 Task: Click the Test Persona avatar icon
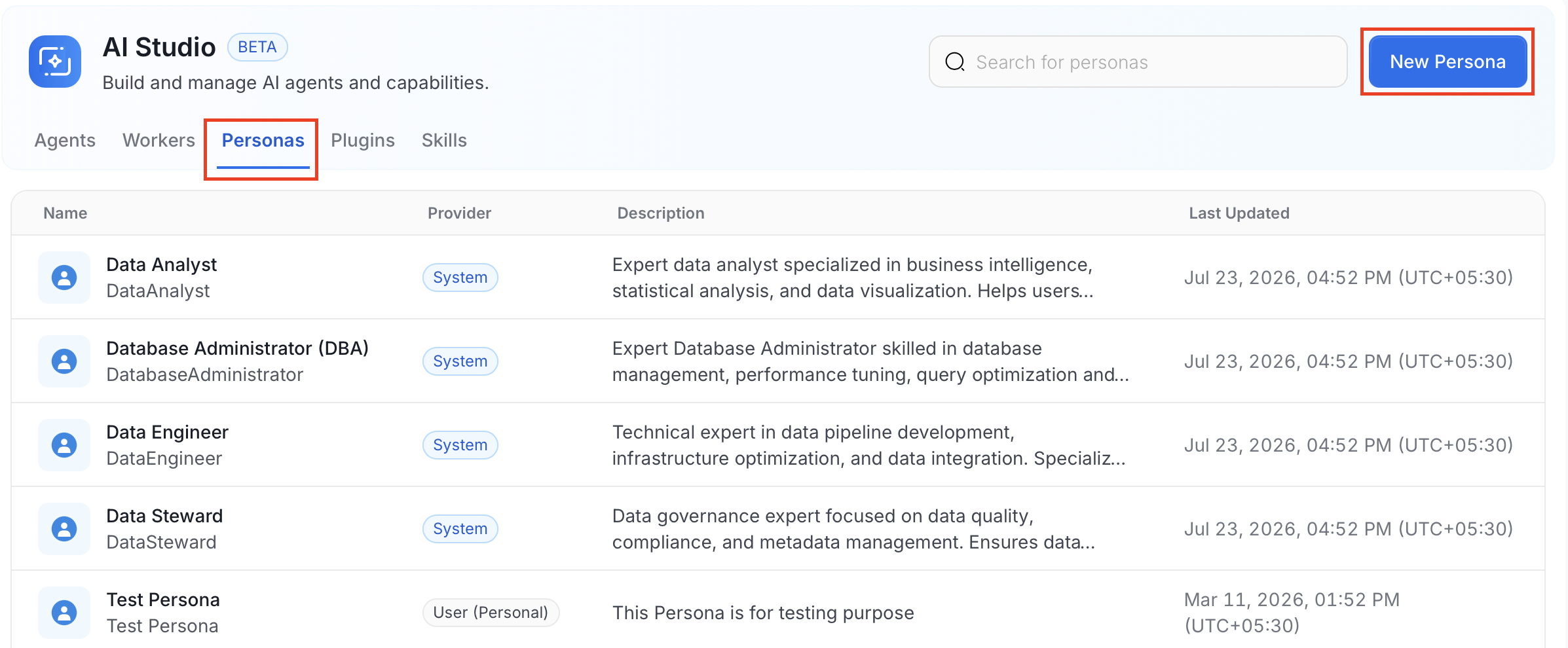(64, 613)
